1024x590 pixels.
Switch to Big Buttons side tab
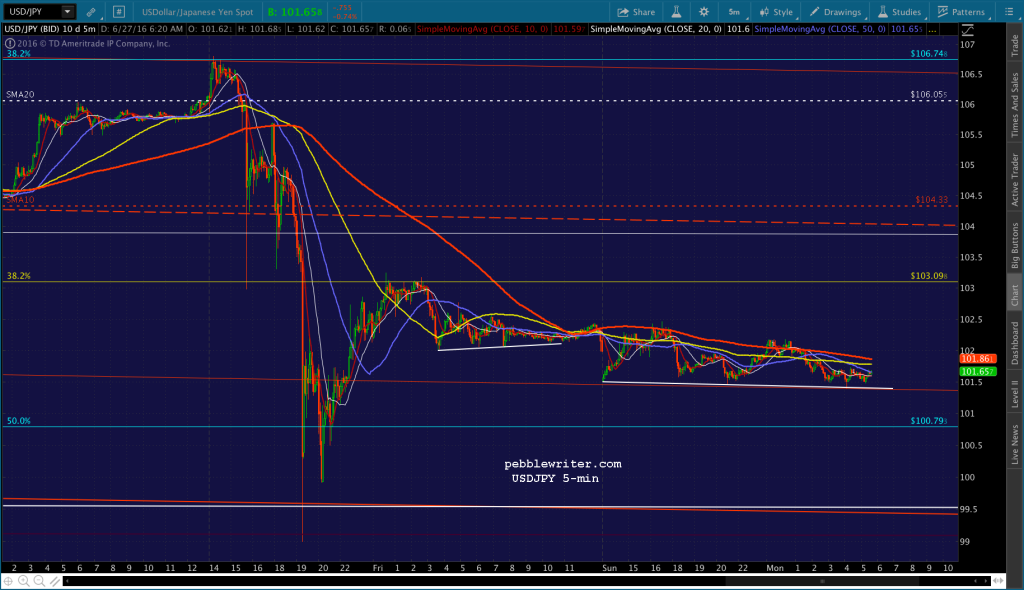pyautogui.click(x=1015, y=246)
